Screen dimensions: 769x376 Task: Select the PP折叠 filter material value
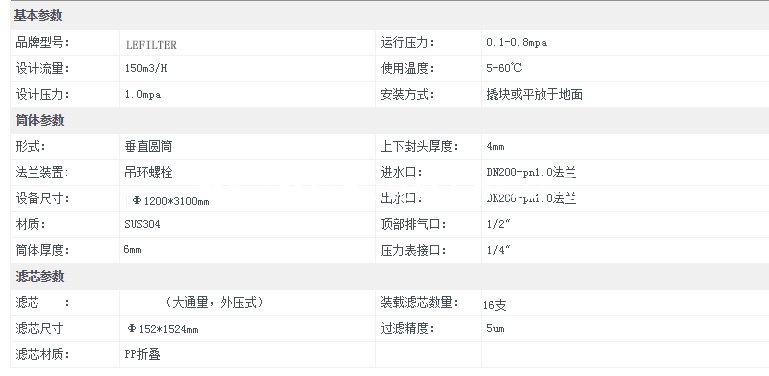pos(143,354)
